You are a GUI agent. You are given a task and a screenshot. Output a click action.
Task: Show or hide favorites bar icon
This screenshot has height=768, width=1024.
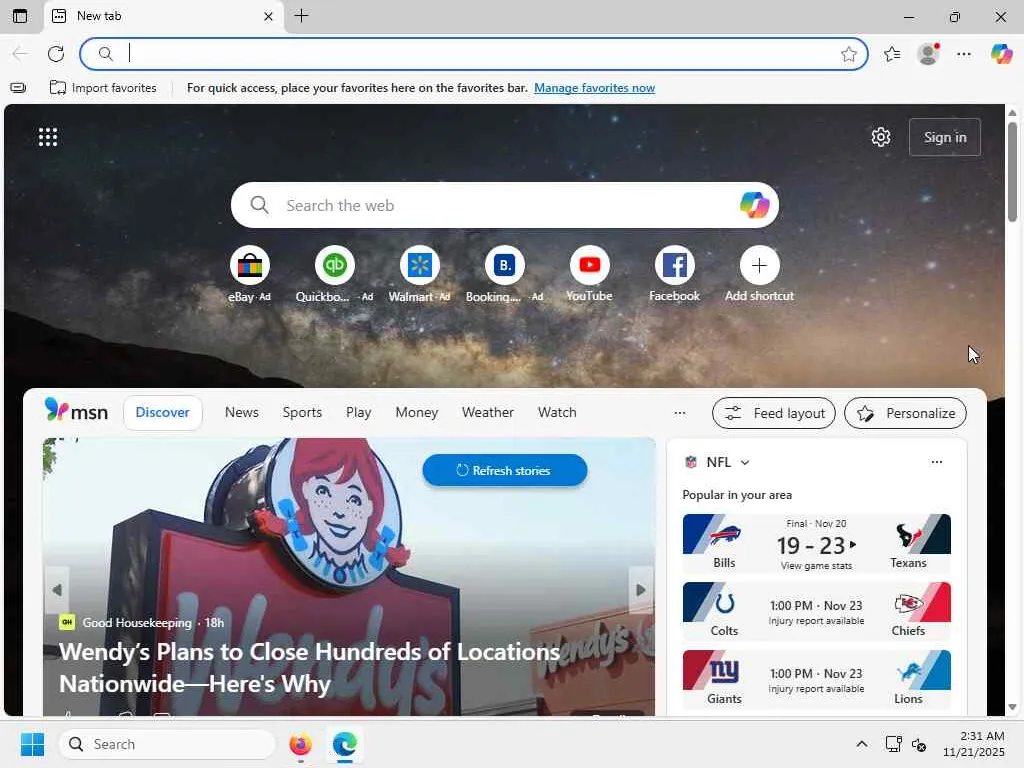(18, 88)
